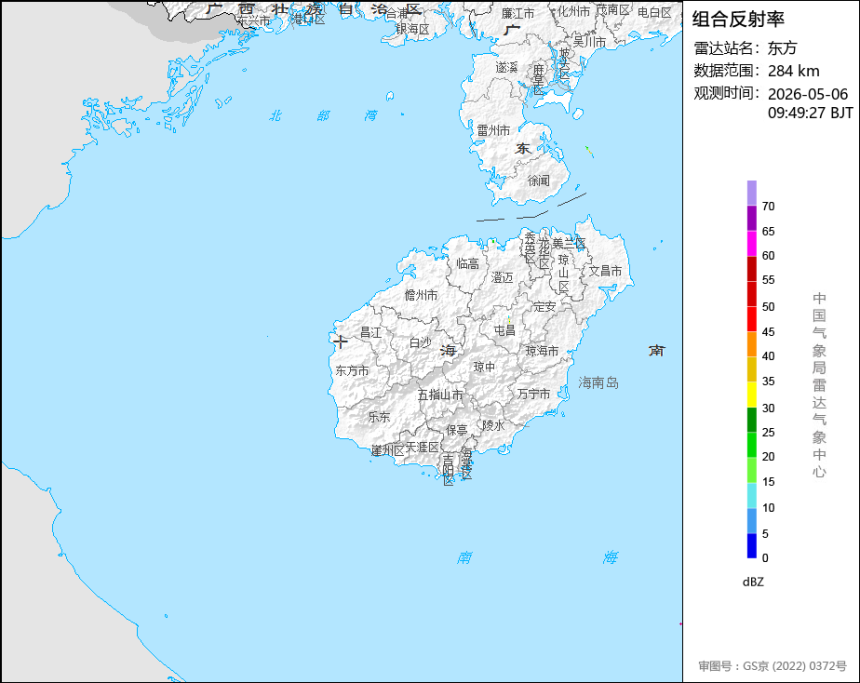Click the observation date 2026-05-06
Viewport: 860px width, 683px height.
[807, 94]
